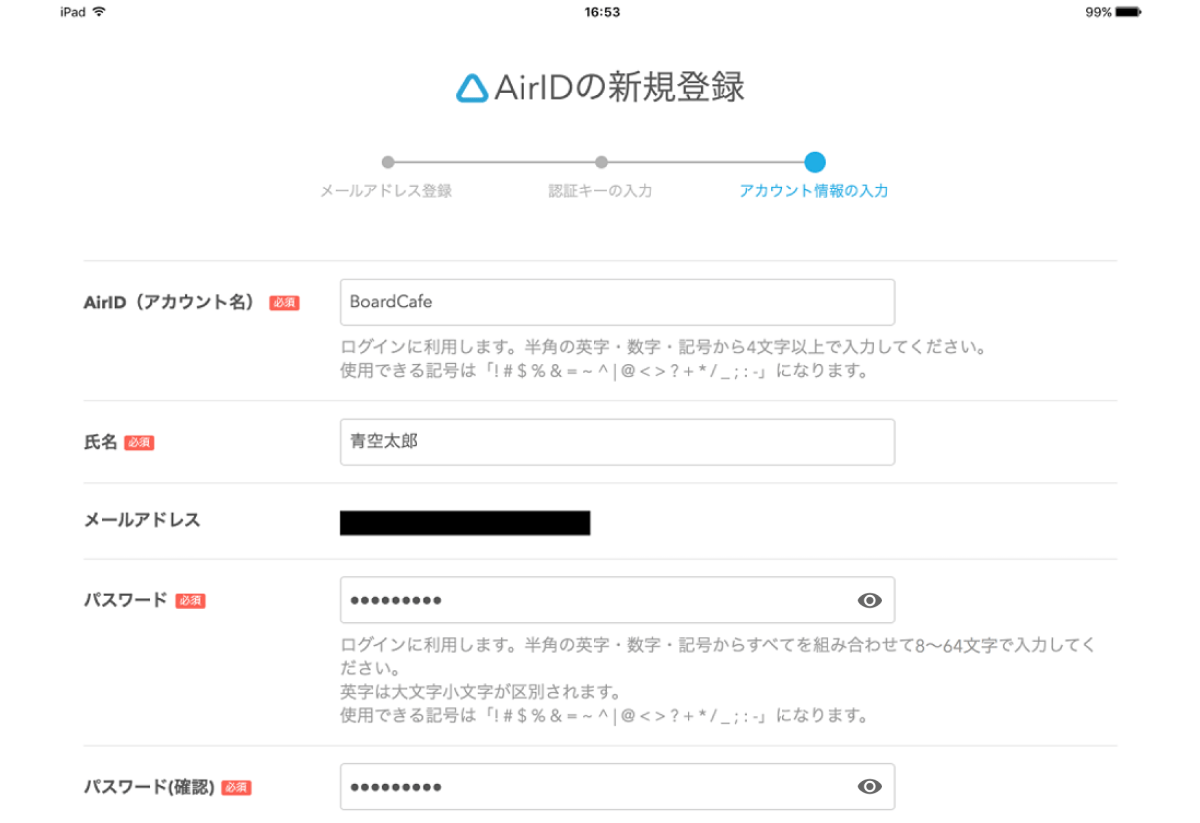Tap the battery icon in status bar

point(1129,12)
